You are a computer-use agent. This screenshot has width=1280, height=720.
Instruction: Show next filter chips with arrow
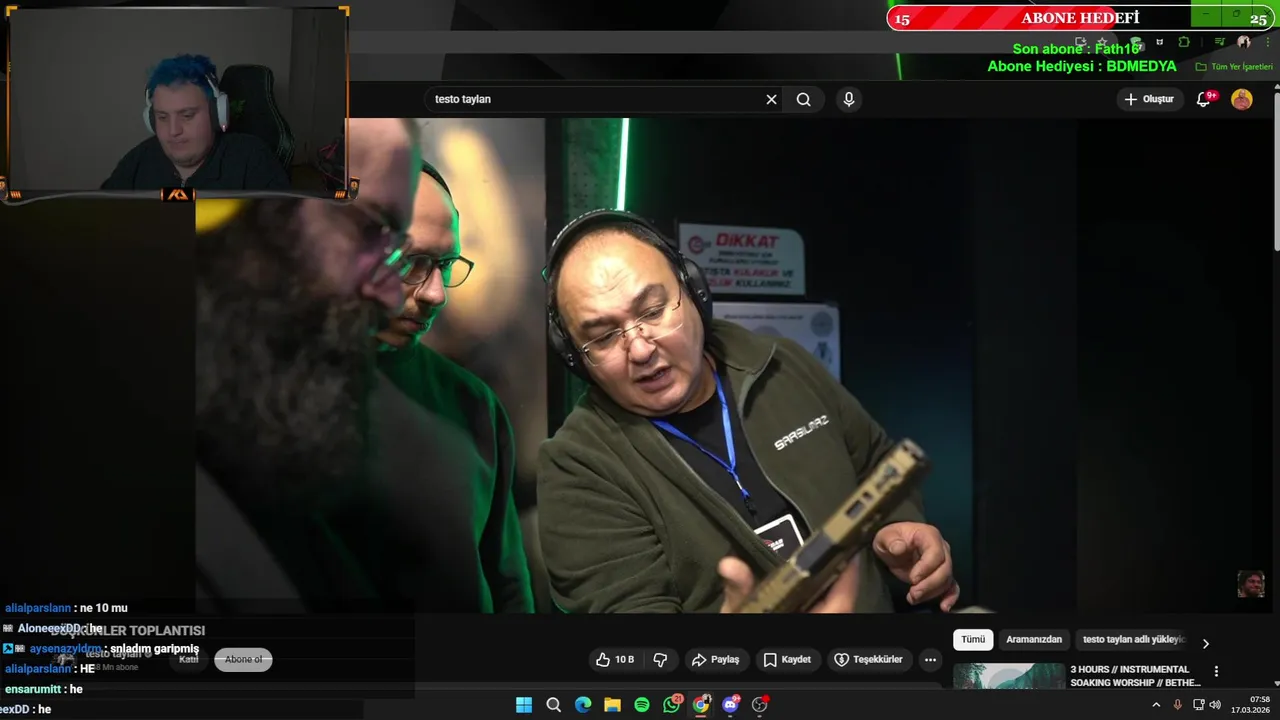(1205, 644)
